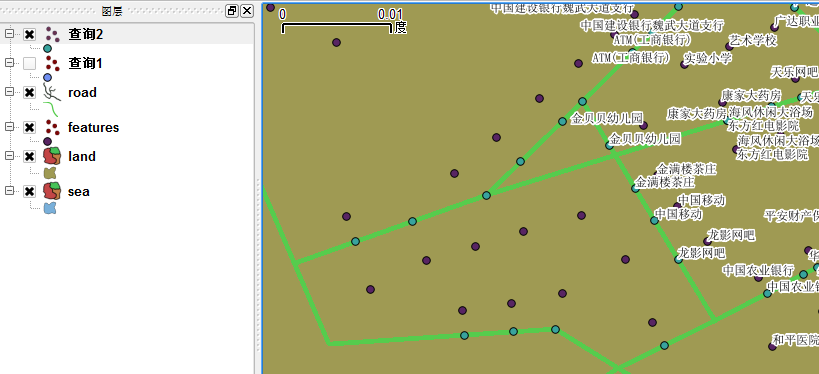The width and height of the screenshot is (819, 374).
Task: Click the sea polygon layer icon
Action: [52, 191]
